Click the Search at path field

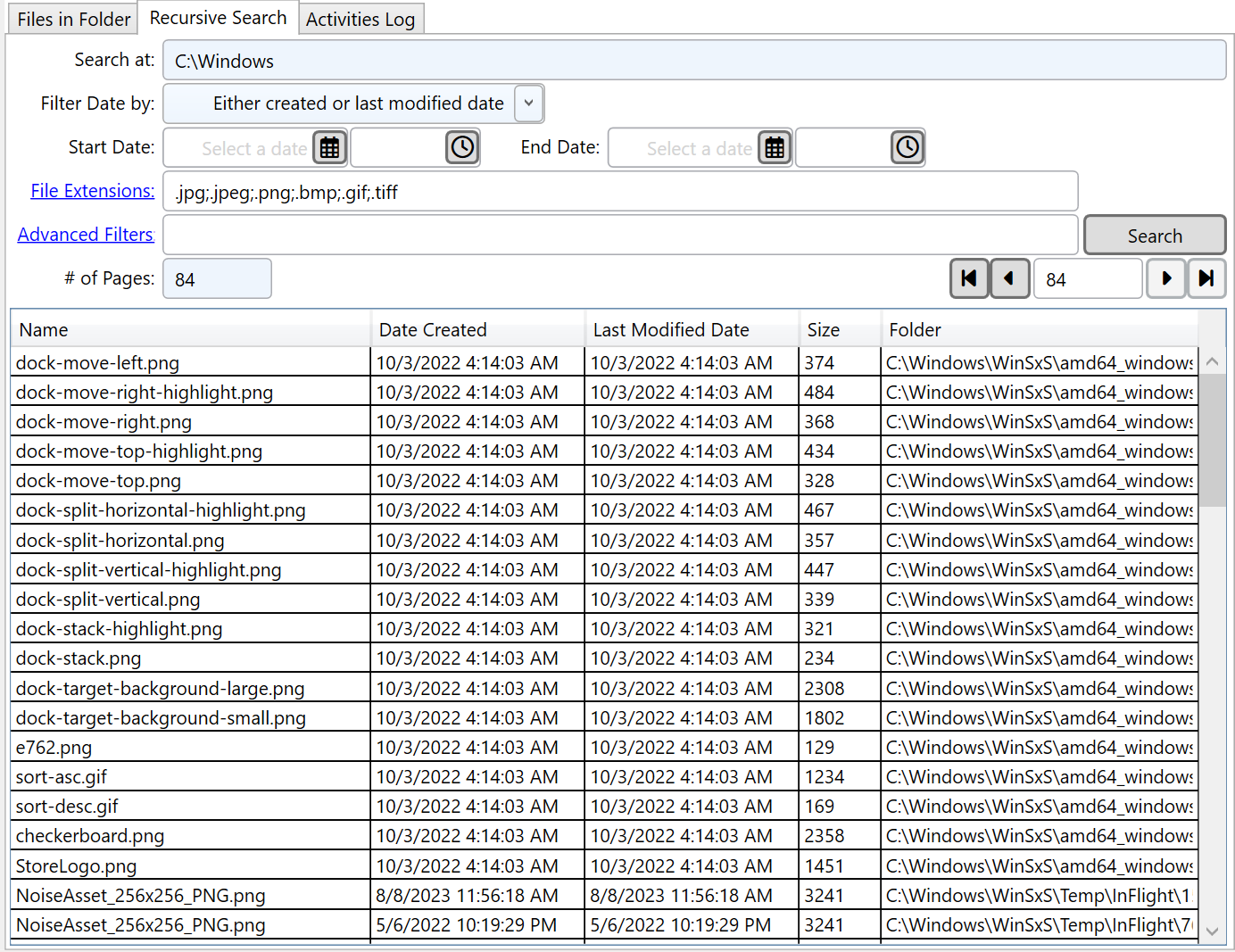694,61
